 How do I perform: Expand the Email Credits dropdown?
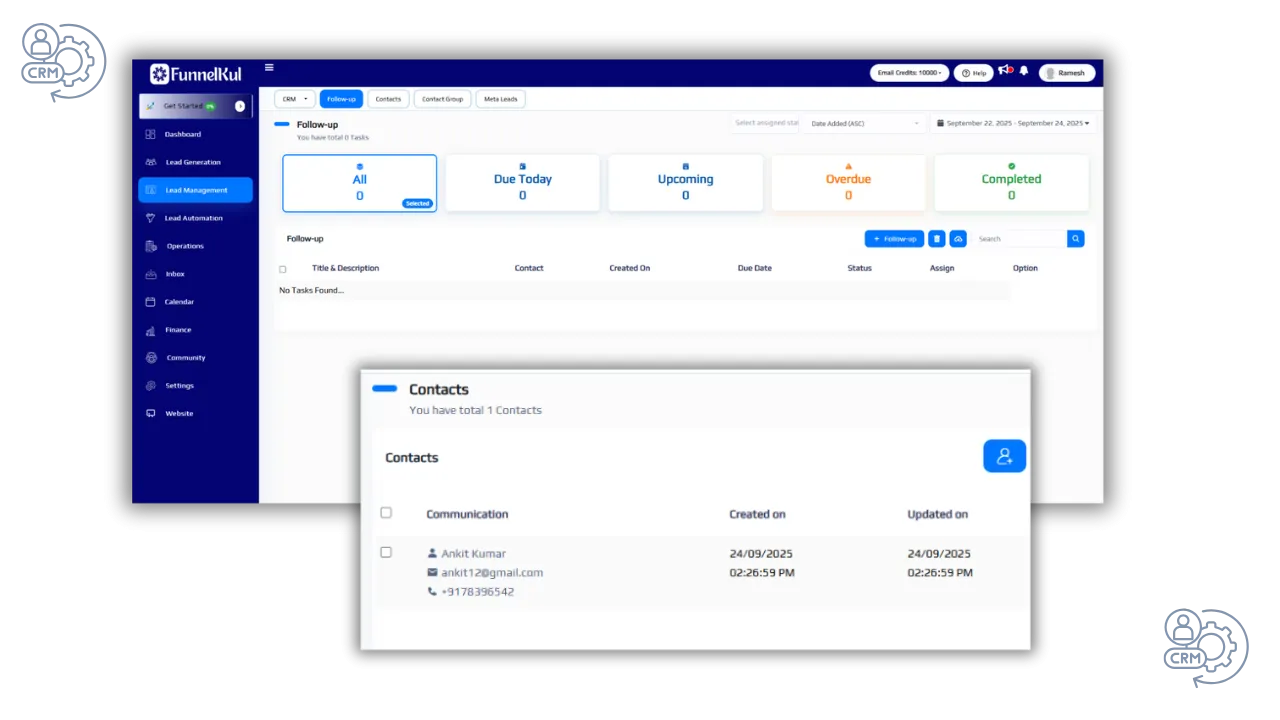pyautogui.click(x=909, y=73)
